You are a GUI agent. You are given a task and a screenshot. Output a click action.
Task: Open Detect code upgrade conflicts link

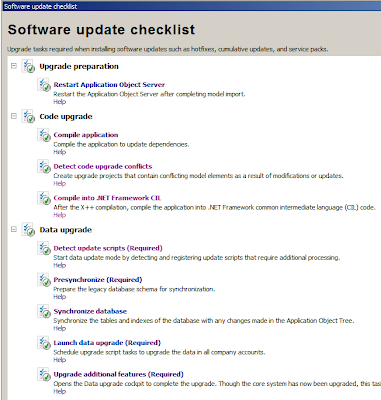[103, 166]
